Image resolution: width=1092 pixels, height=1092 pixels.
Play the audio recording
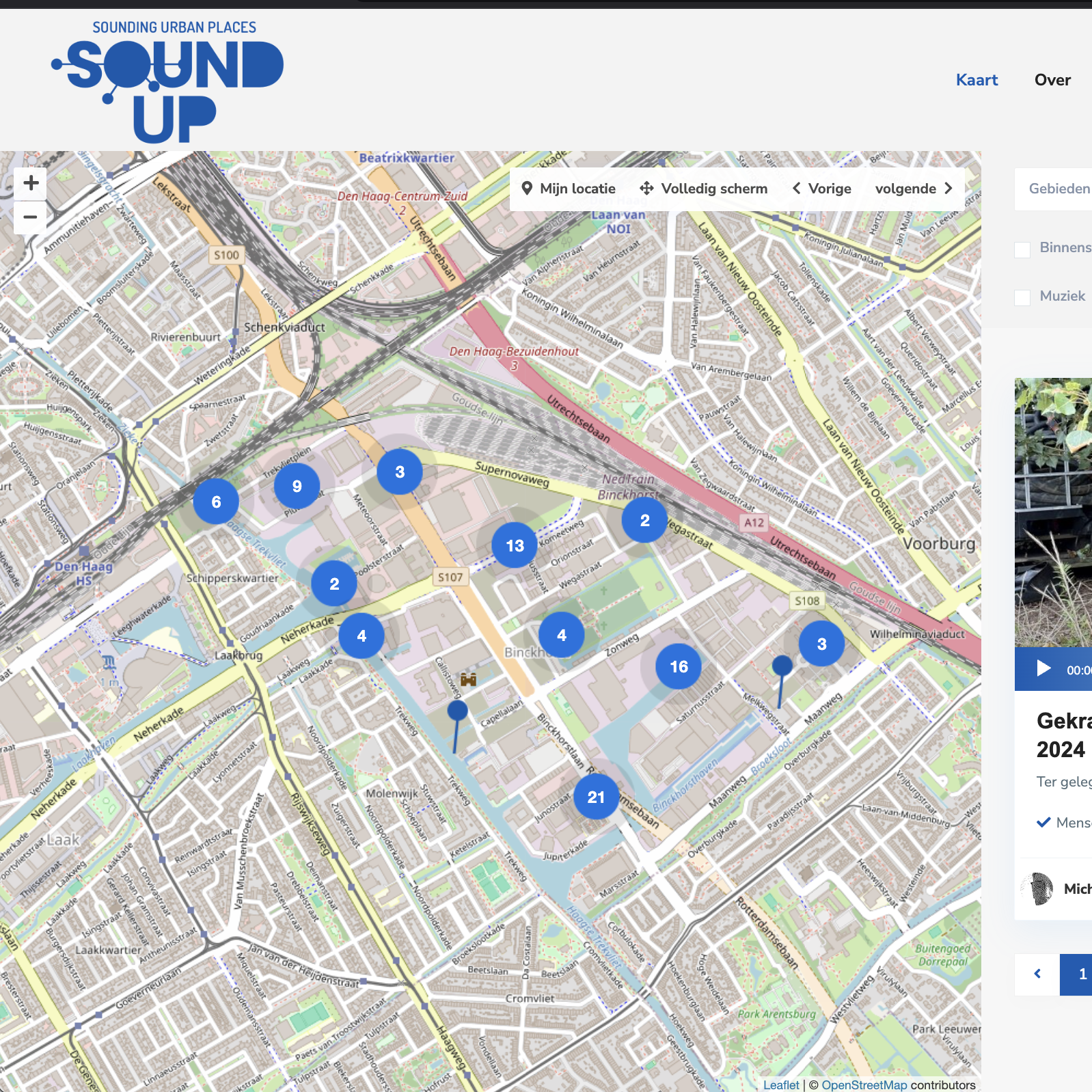(x=1043, y=668)
